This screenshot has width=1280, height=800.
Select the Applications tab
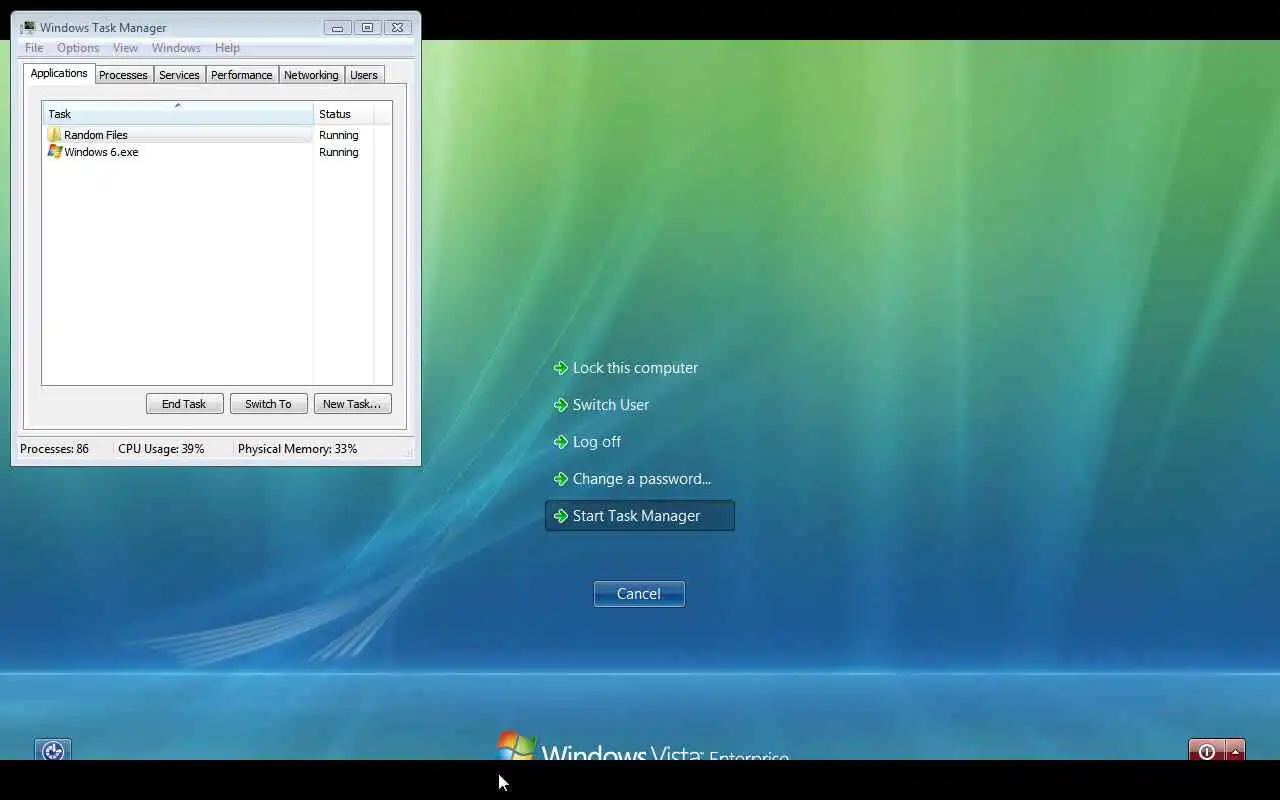59,73
